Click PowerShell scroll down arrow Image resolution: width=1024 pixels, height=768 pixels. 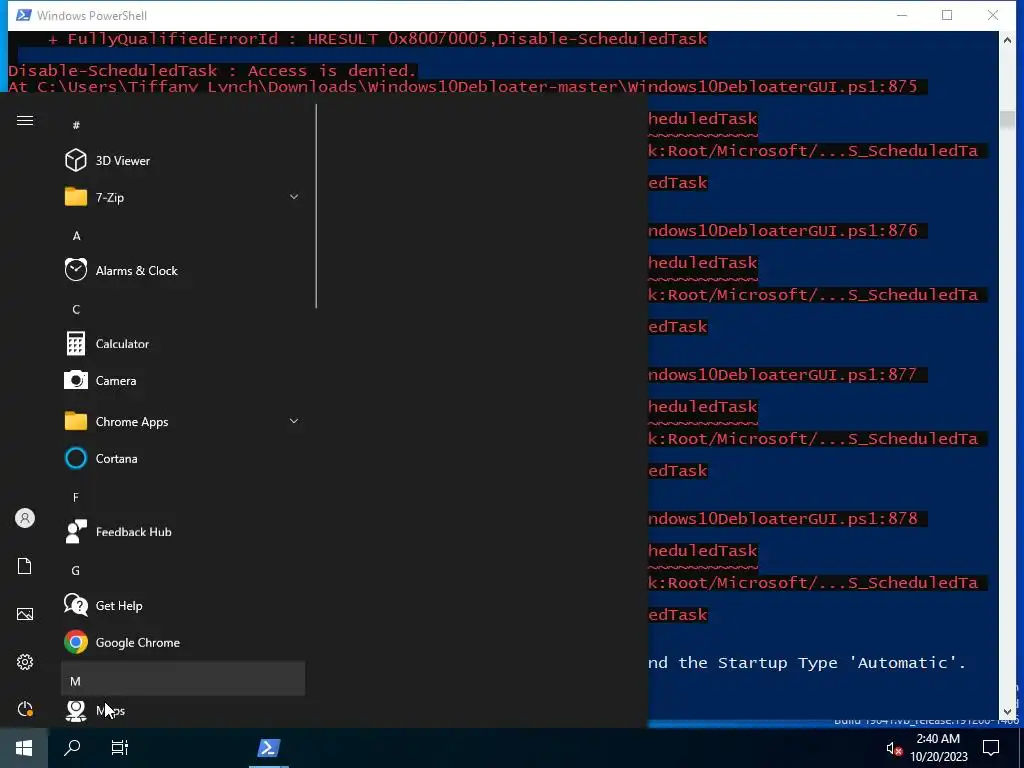click(1007, 711)
